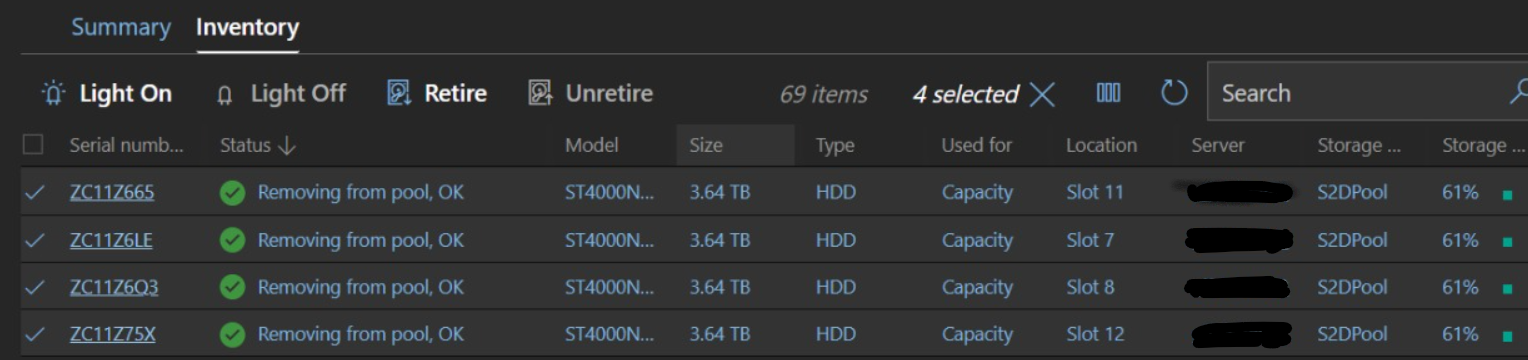Screen dimensions: 1528x360
Task: Open the choose columns icon
Action: pos(1108,93)
